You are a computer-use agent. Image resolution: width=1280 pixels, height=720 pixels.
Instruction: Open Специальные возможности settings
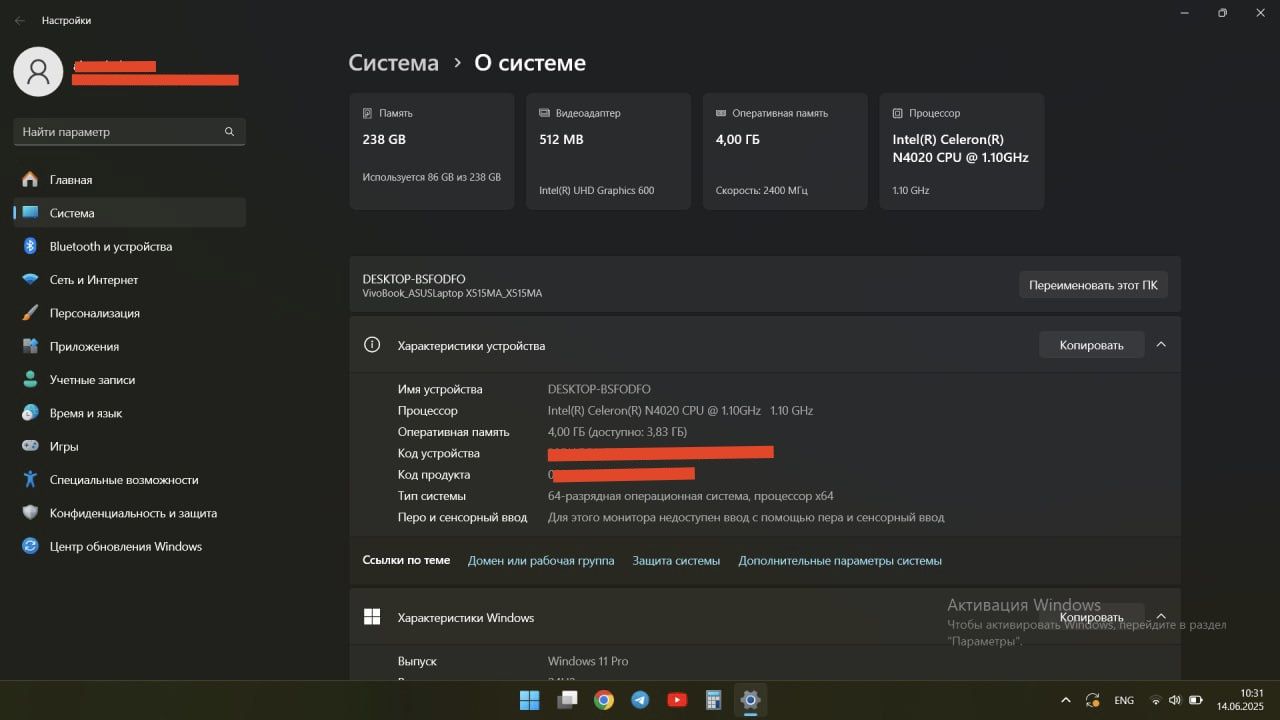point(129,480)
